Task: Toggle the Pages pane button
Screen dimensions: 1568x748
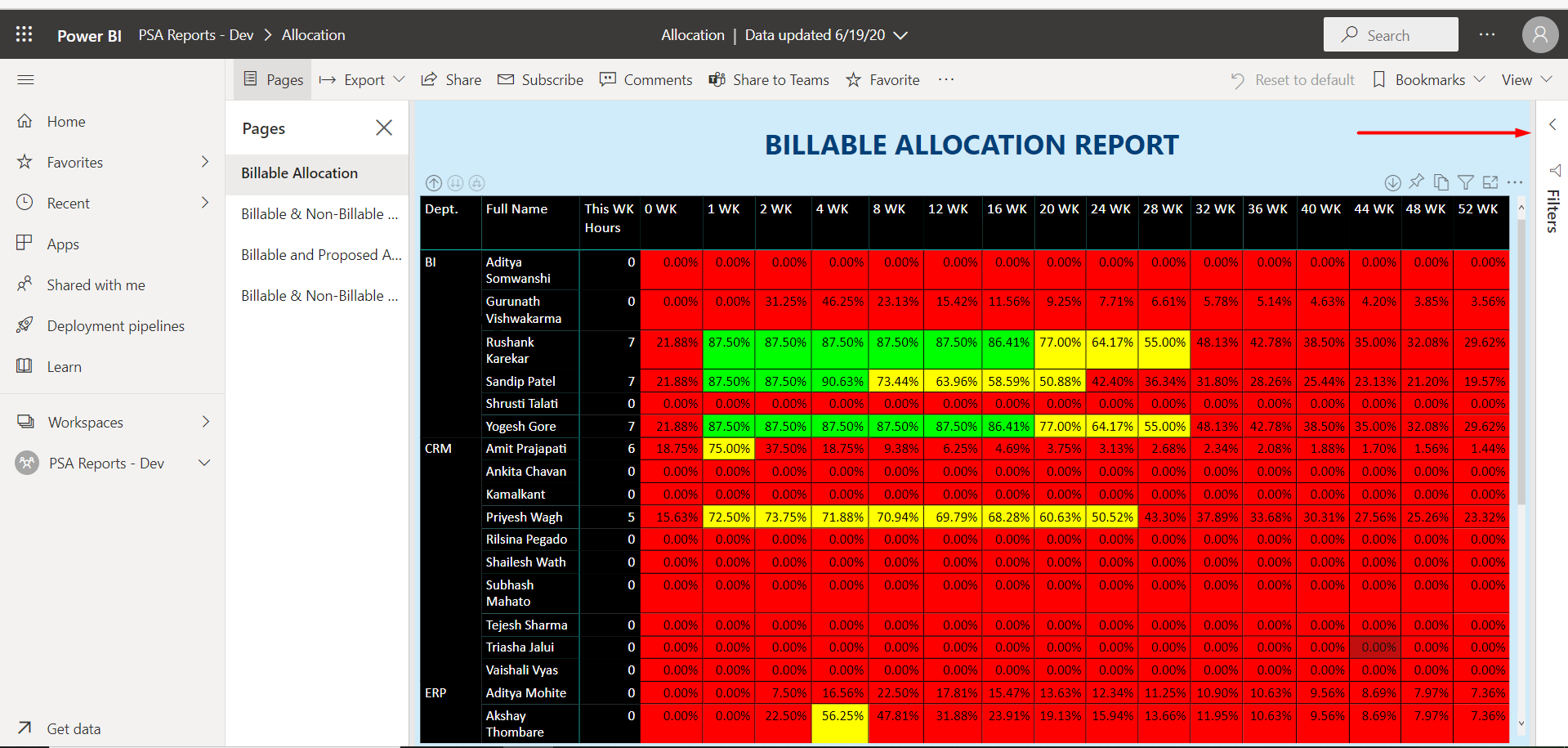Action: [274, 80]
